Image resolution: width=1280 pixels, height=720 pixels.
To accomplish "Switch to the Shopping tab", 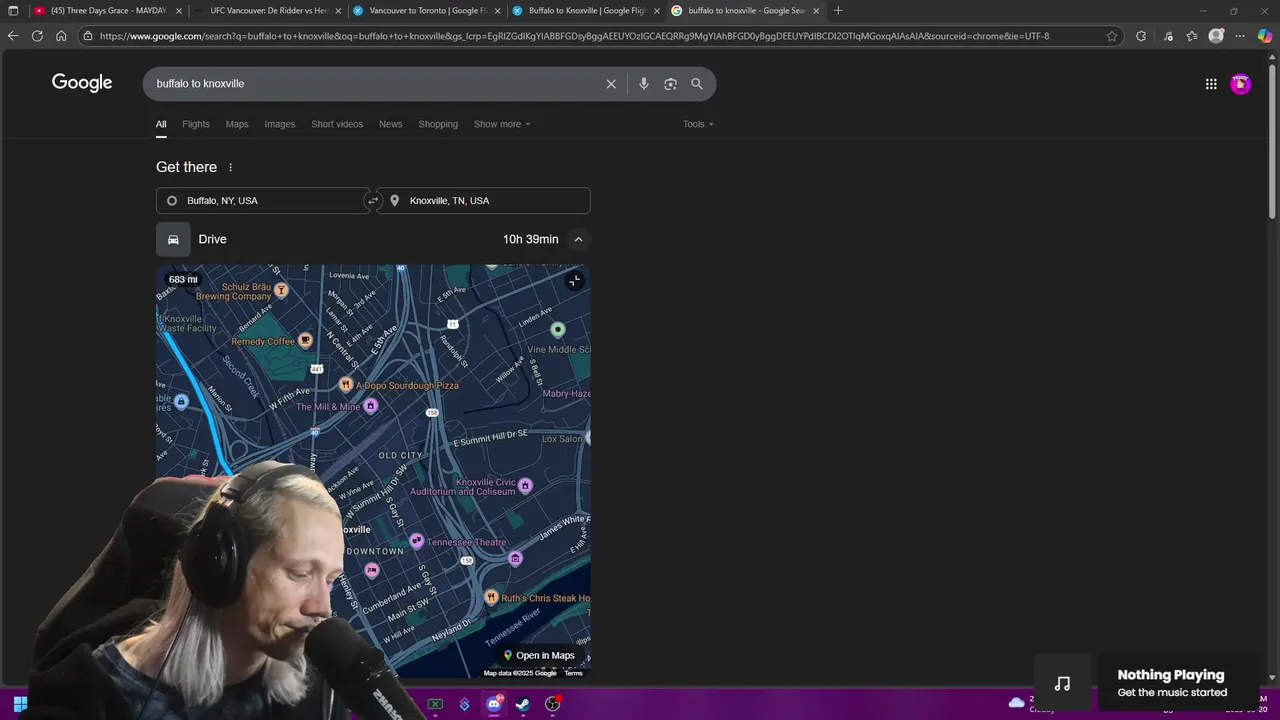I will pos(438,124).
